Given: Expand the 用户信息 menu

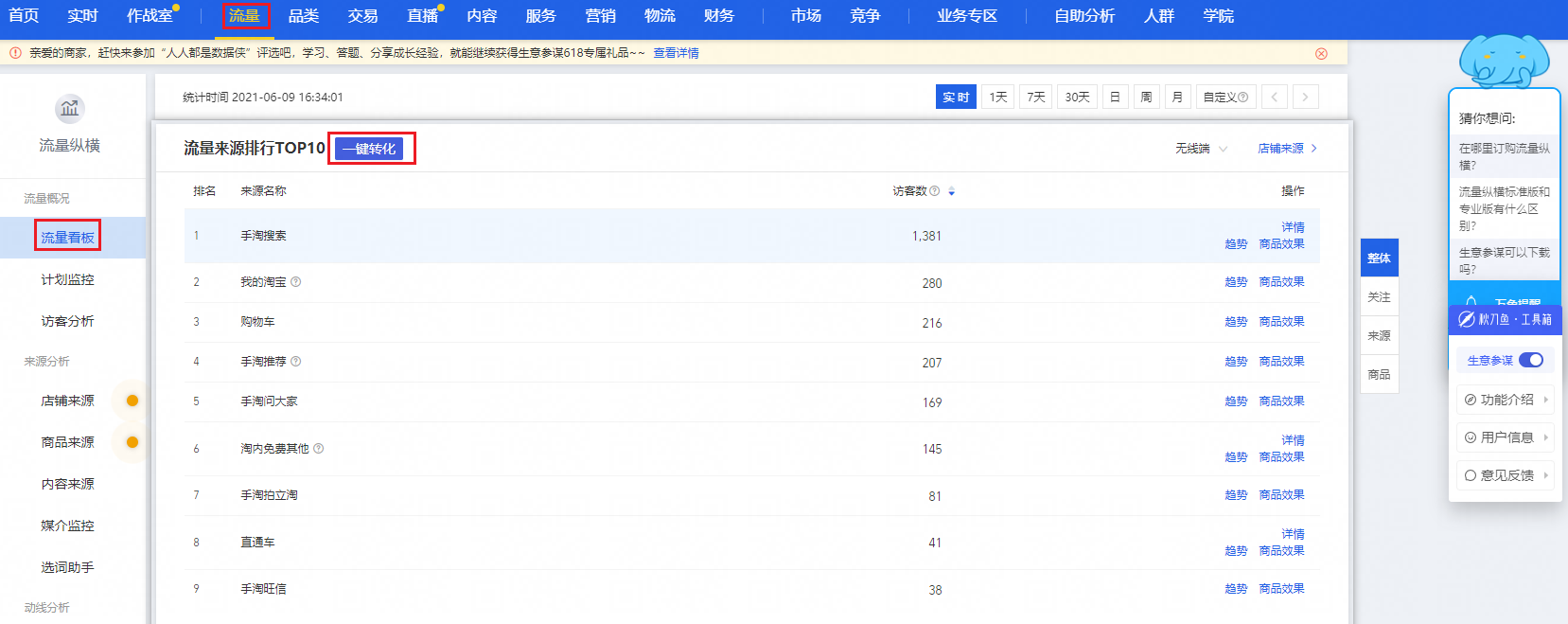Looking at the screenshot, I should 1506,437.
